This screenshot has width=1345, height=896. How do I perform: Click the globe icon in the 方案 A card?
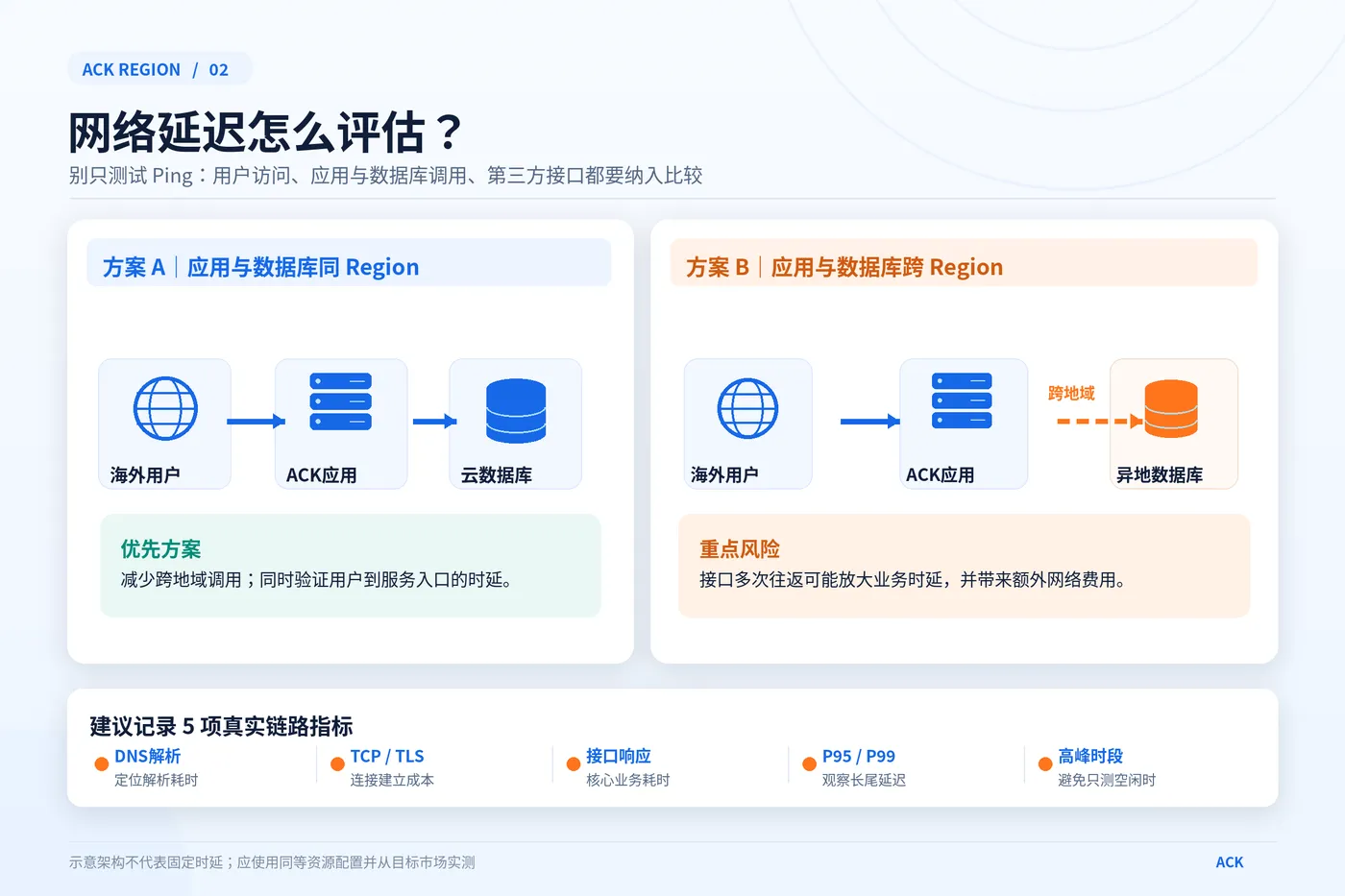click(x=165, y=408)
